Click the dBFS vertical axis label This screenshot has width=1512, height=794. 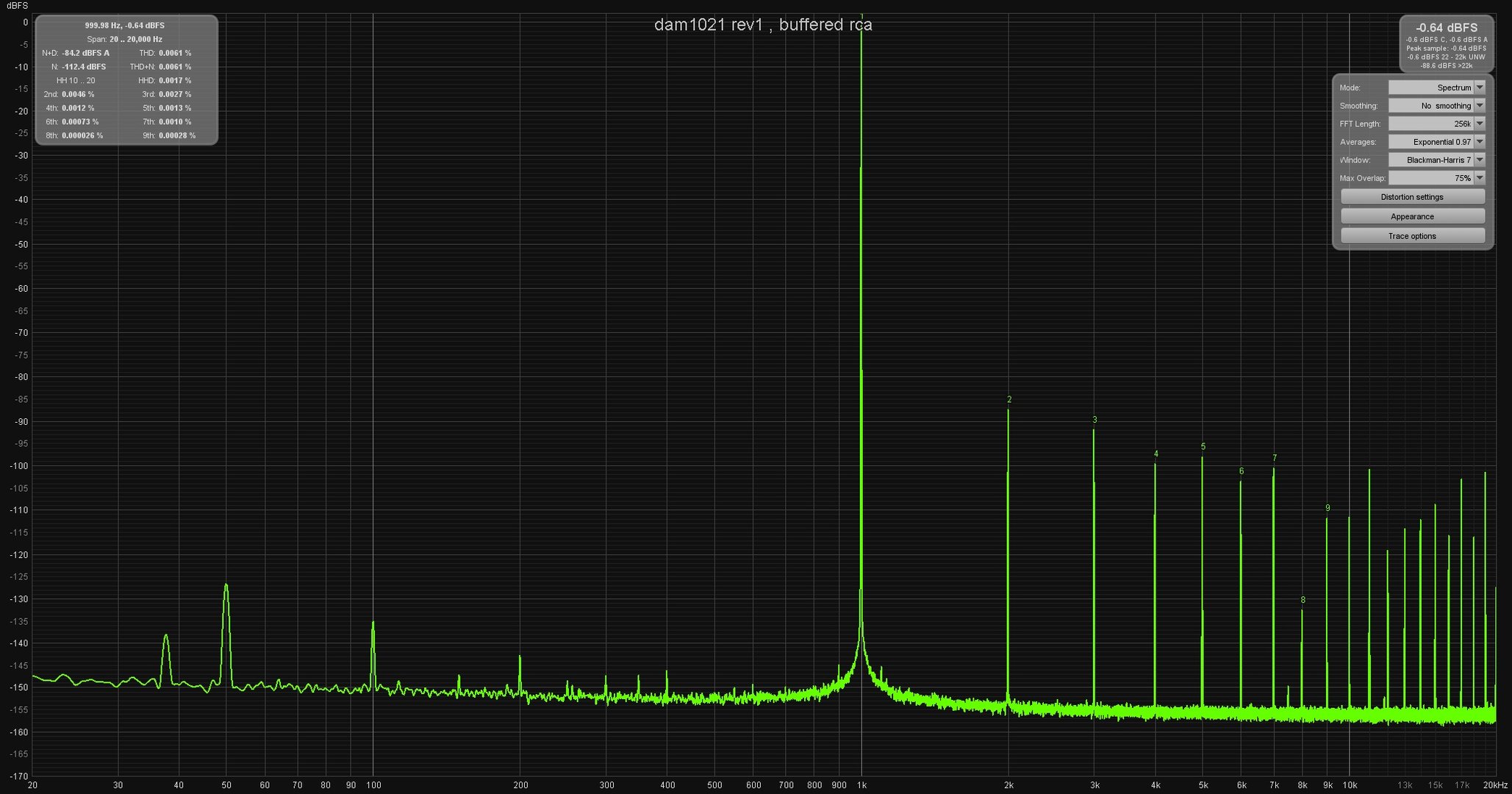coord(17,5)
